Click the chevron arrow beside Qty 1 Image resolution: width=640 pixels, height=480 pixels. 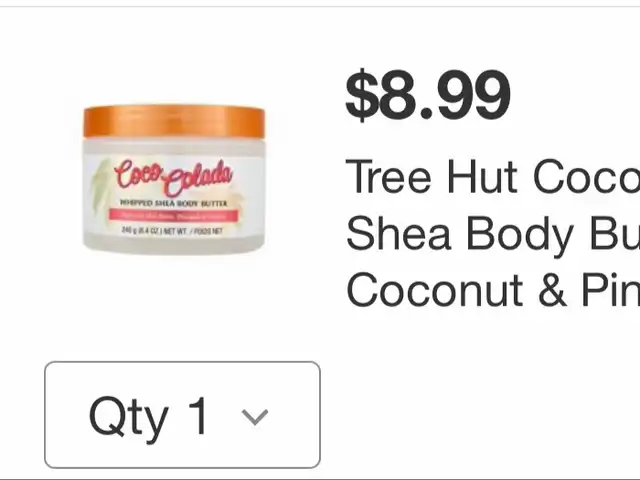(255, 417)
